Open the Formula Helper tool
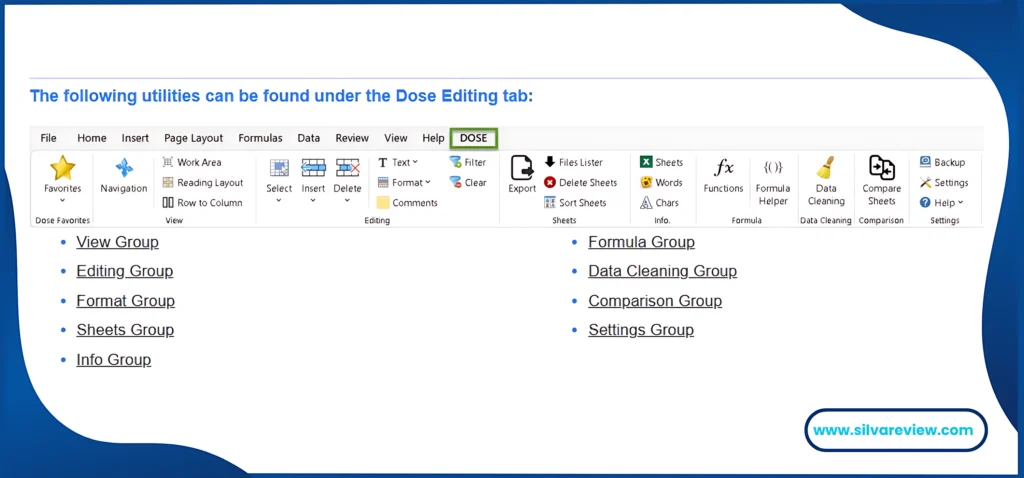 773,182
